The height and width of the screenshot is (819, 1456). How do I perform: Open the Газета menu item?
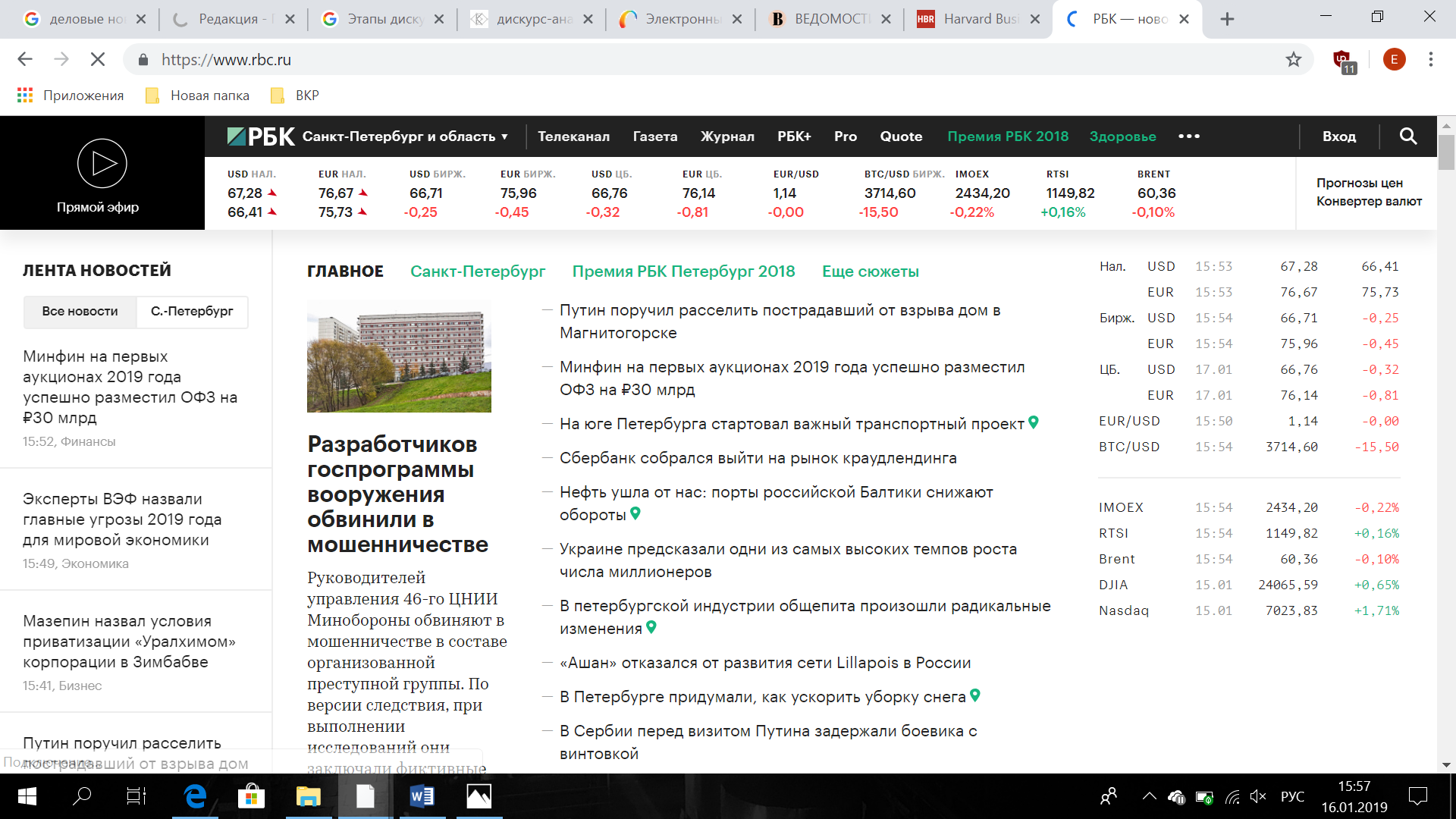(655, 136)
